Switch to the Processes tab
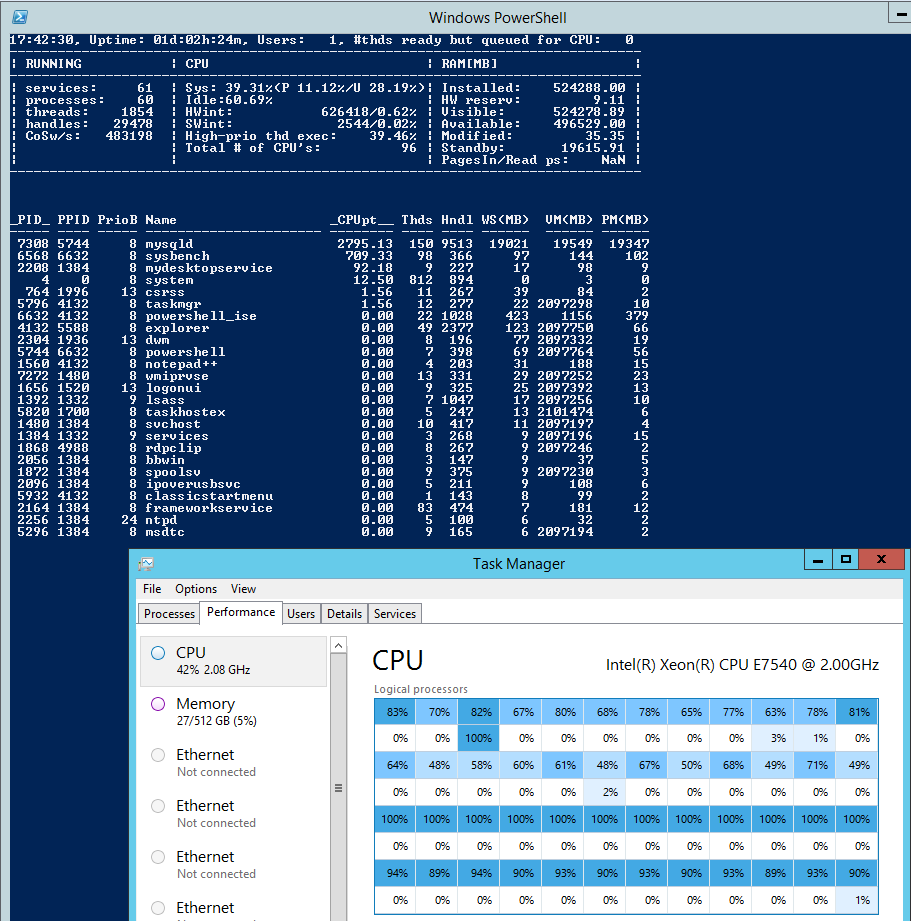This screenshot has width=911, height=921. point(168,613)
